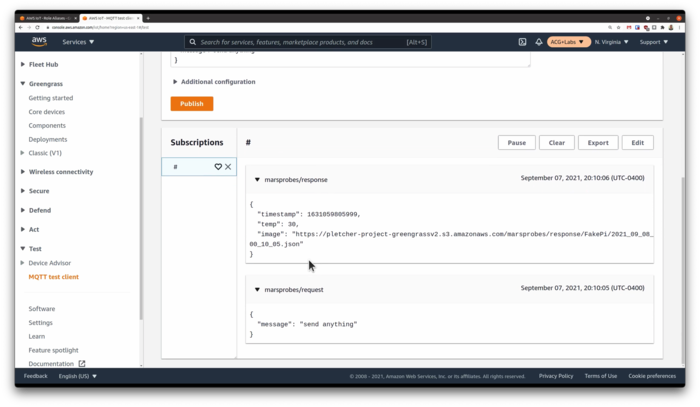700x407 pixels.
Task: Open the CloudShell icon in header
Action: [x=522, y=42]
